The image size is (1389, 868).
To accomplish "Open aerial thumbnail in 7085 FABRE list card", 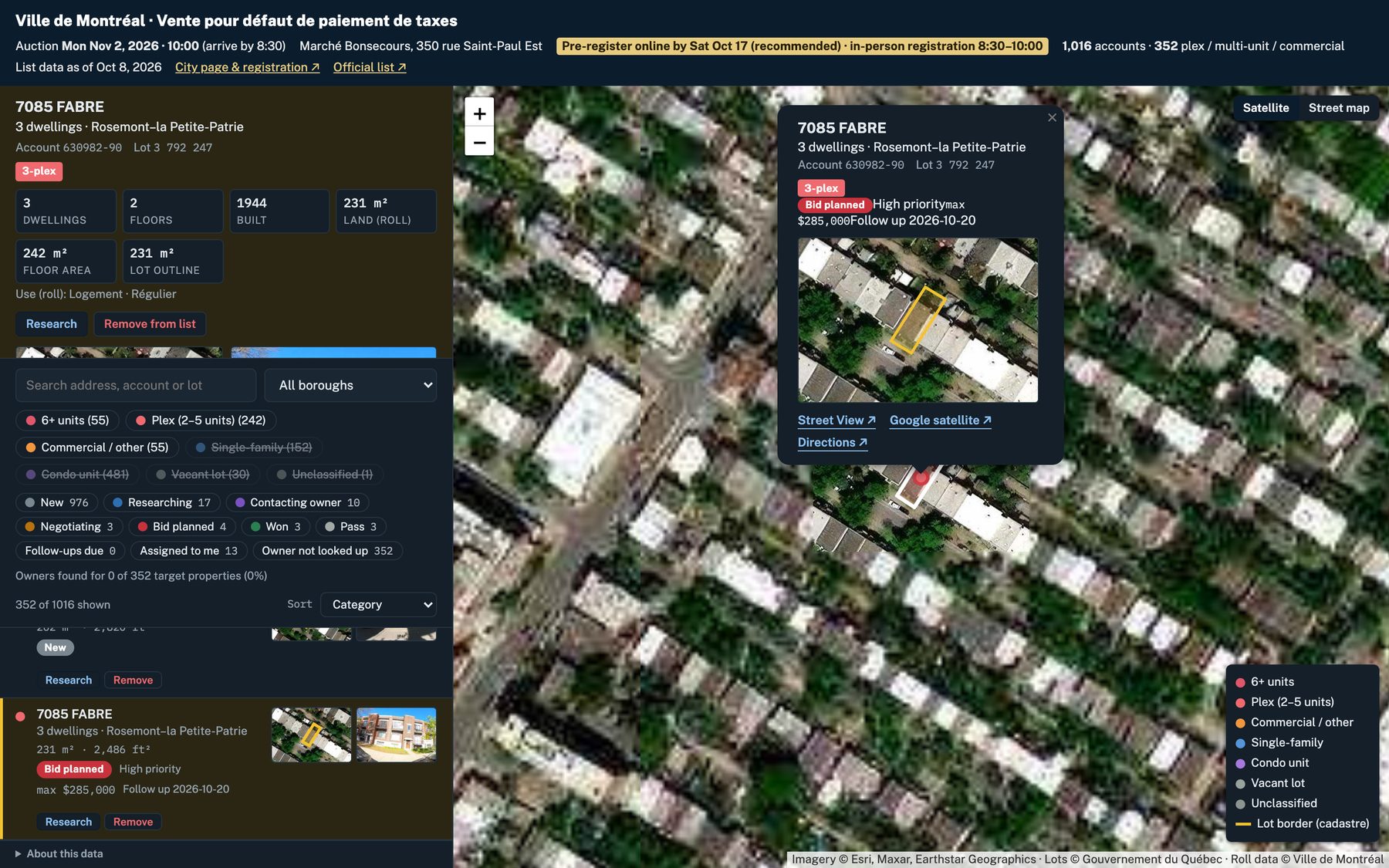I will pyautogui.click(x=312, y=735).
